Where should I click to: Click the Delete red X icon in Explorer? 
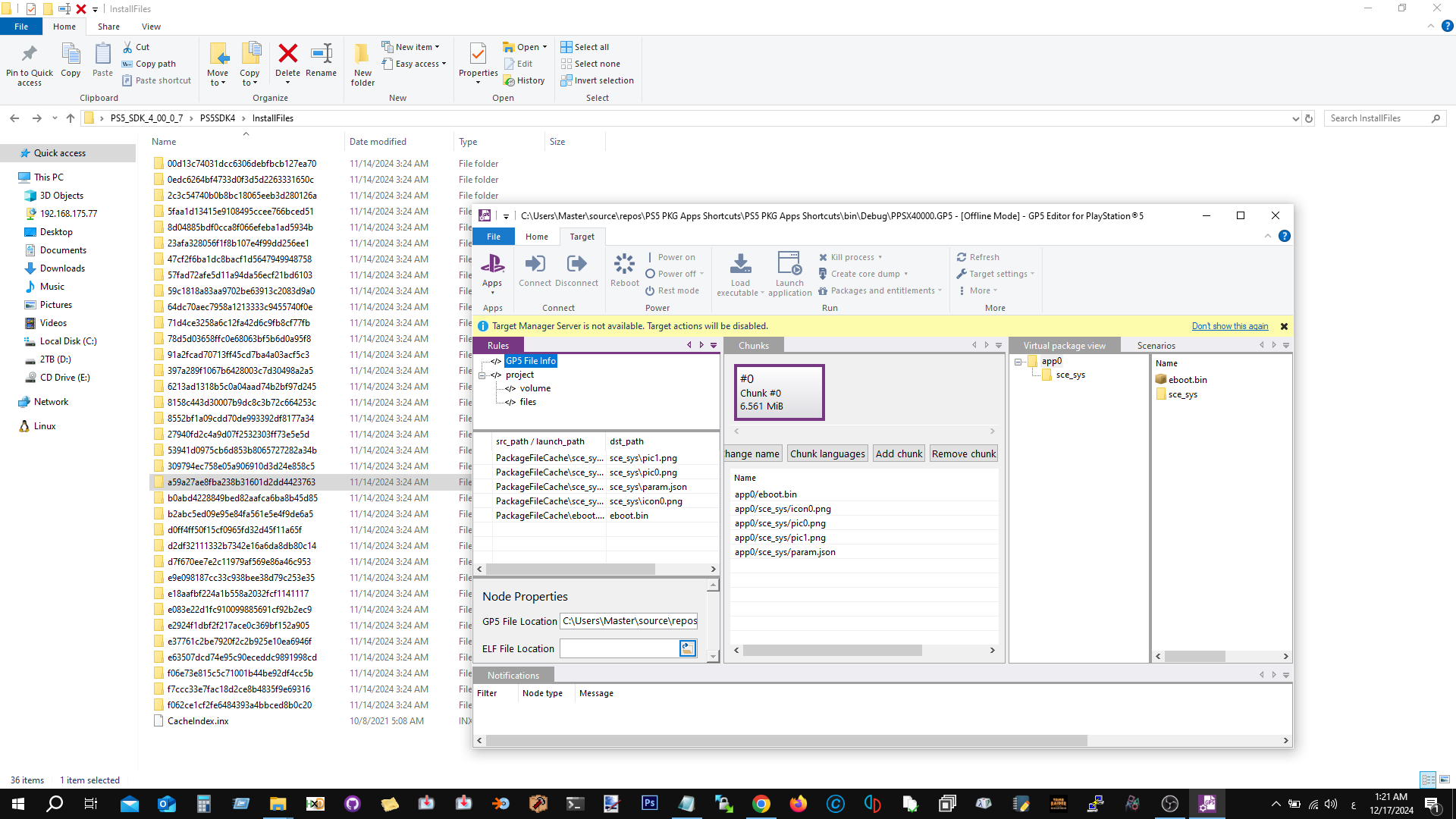[287, 53]
